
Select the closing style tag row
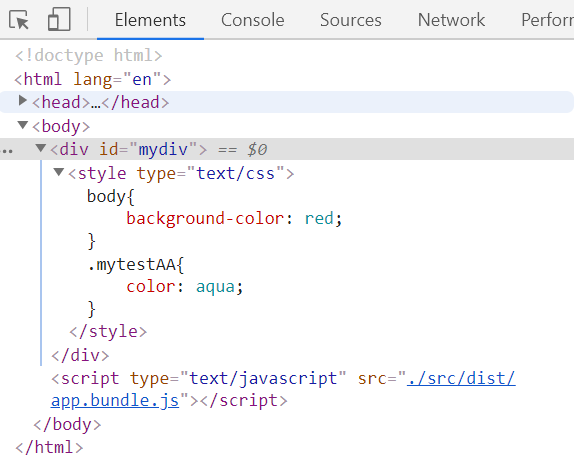[x=108, y=332]
